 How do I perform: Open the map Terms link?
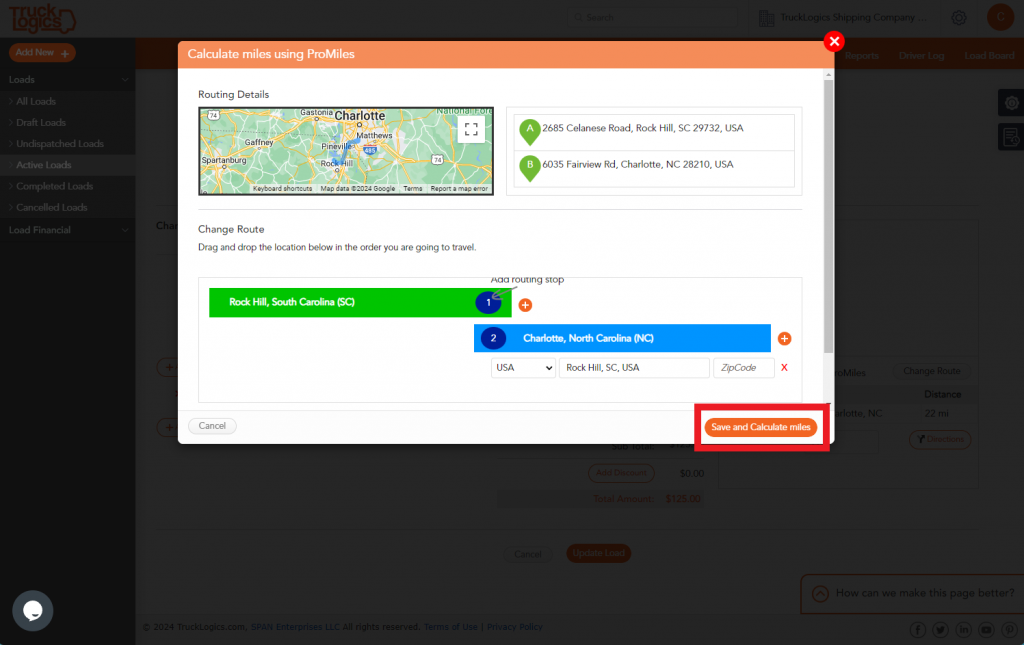click(413, 189)
